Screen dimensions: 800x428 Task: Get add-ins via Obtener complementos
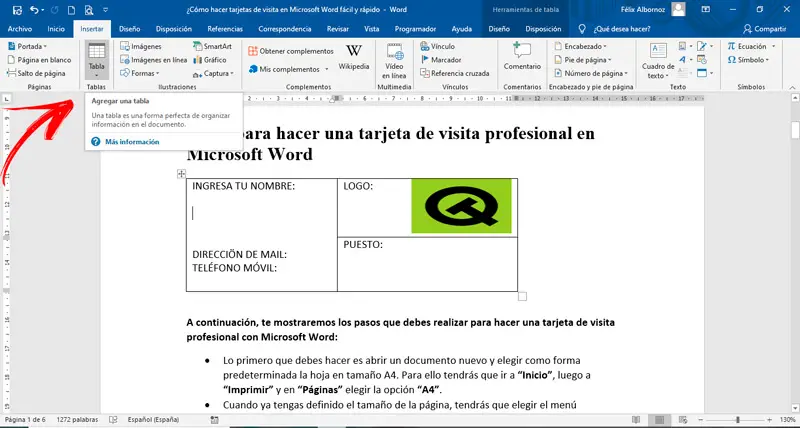(290, 51)
